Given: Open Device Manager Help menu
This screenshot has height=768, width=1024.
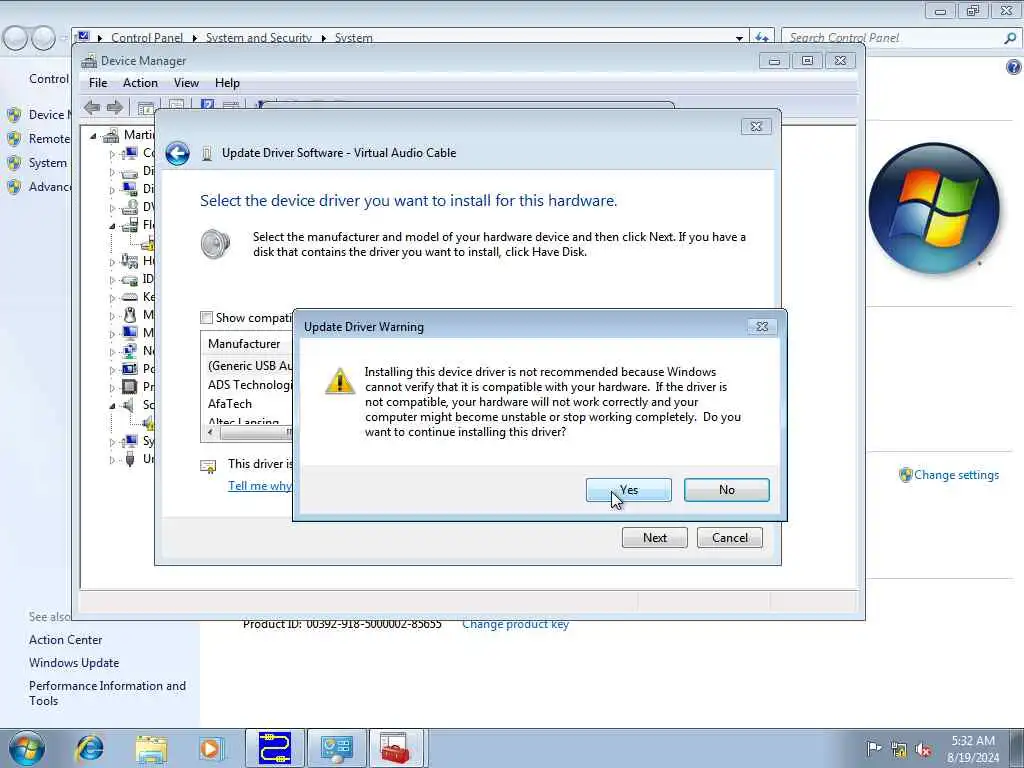Looking at the screenshot, I should click(x=227, y=83).
